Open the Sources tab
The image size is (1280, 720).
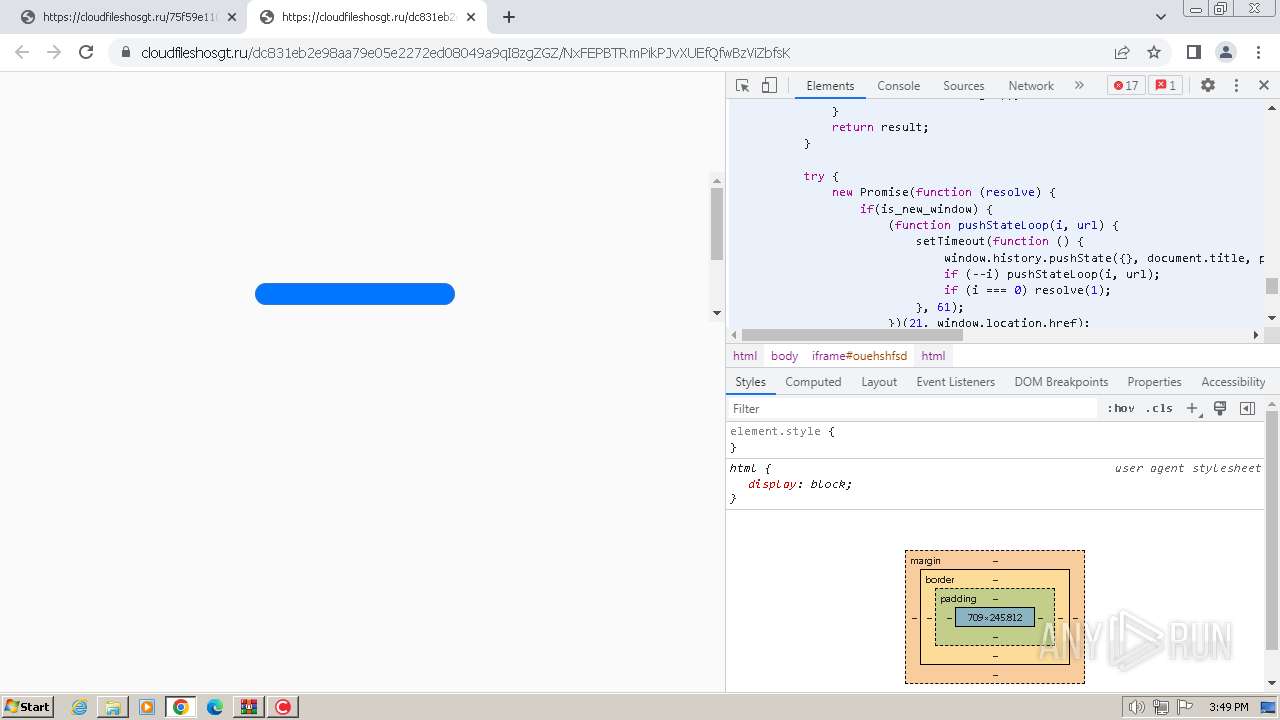(963, 85)
